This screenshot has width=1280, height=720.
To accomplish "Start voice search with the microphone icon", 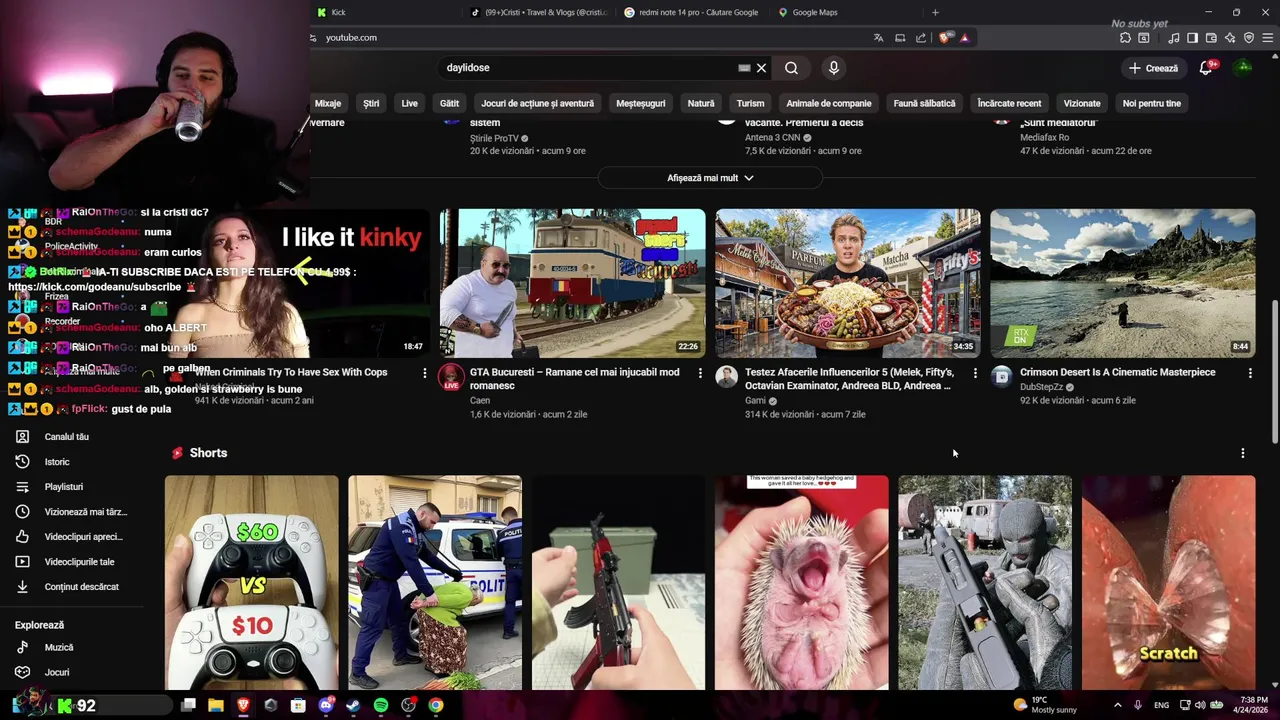I will [x=833, y=68].
